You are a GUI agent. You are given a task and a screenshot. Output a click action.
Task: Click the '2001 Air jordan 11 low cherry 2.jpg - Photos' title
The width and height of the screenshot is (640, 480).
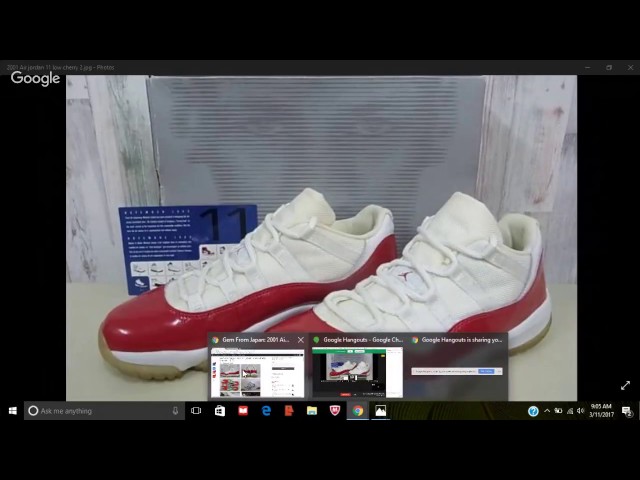click(x=60, y=67)
